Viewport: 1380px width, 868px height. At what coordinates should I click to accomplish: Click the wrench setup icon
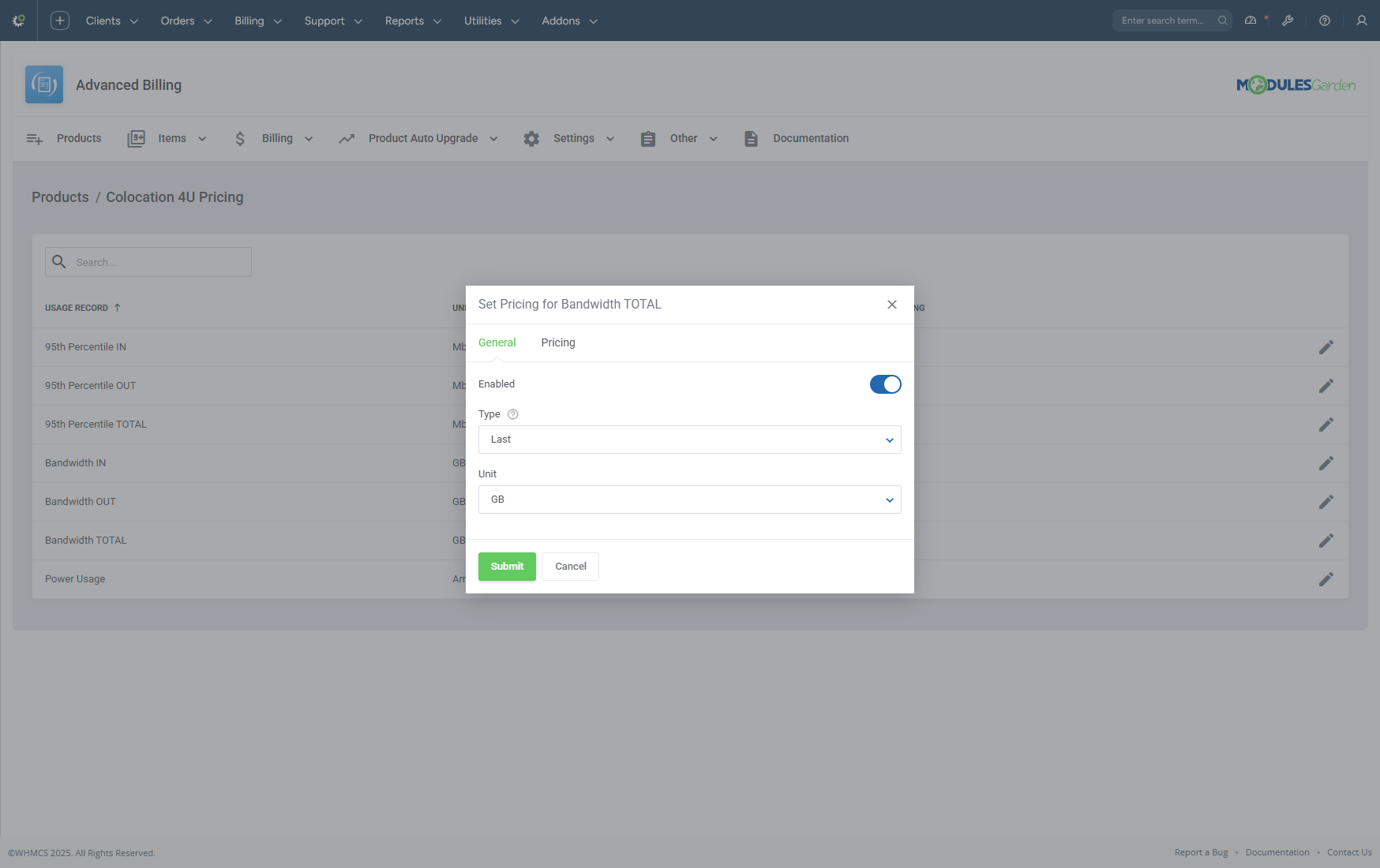[x=1288, y=21]
